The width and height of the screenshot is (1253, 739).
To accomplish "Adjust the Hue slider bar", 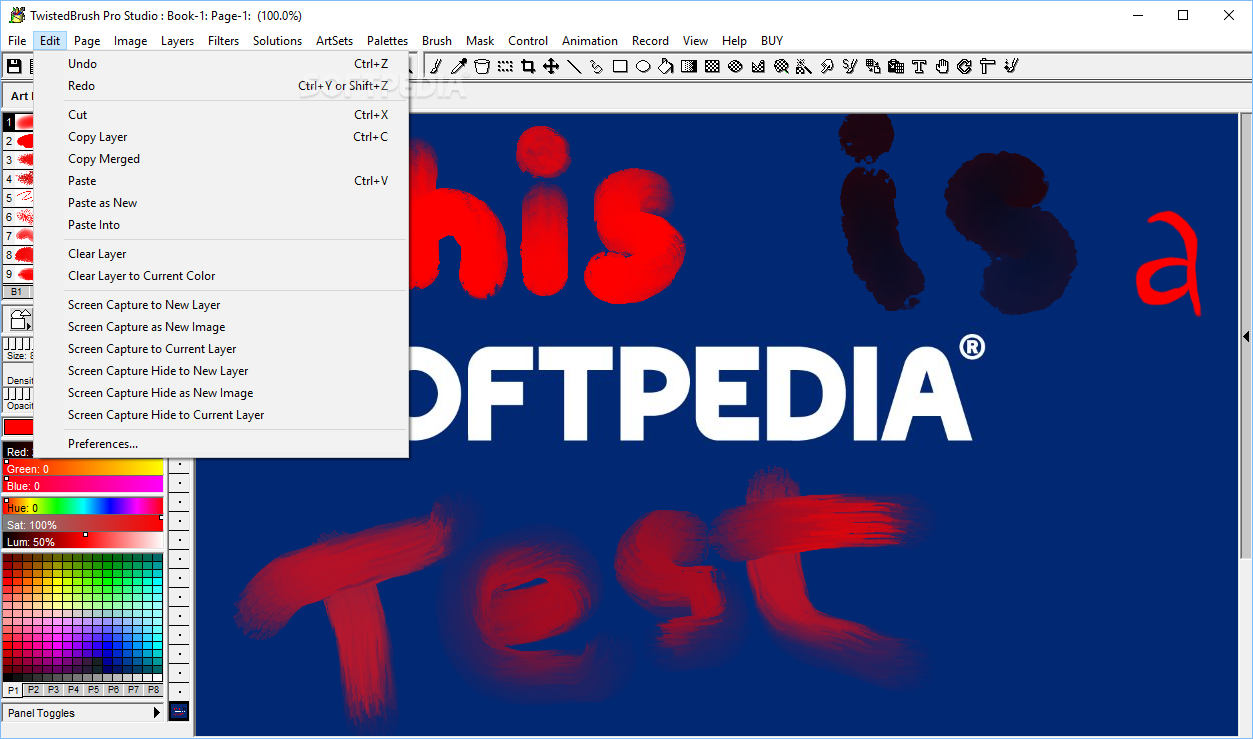I will click(83, 507).
